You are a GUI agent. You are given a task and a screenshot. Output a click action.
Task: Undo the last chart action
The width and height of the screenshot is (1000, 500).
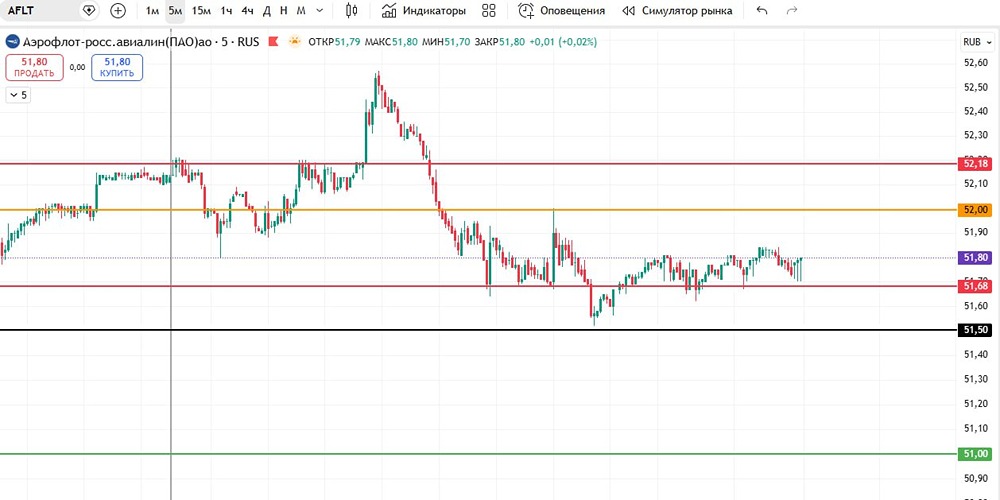click(761, 11)
